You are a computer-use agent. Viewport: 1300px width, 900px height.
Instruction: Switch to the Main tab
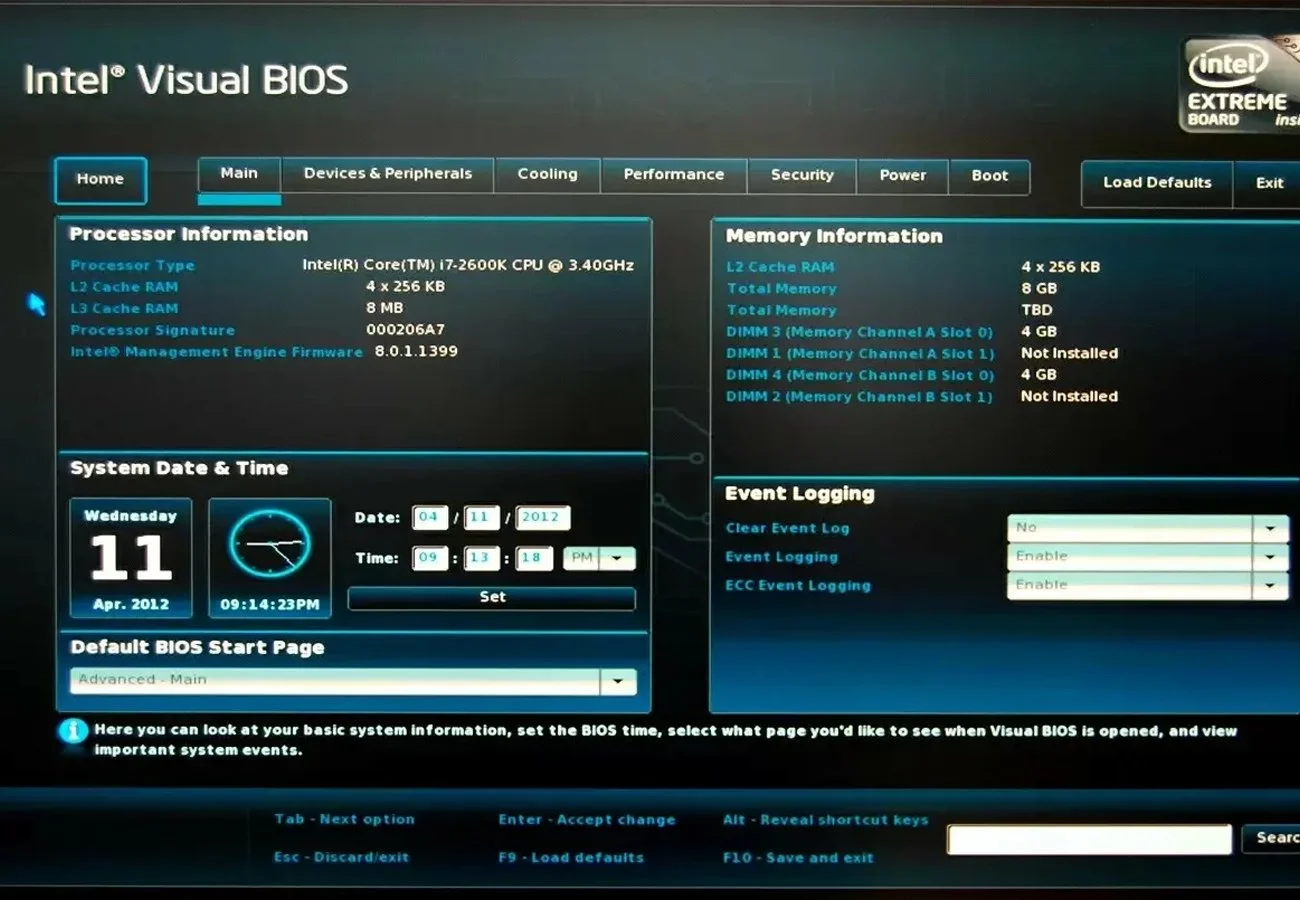click(x=239, y=174)
